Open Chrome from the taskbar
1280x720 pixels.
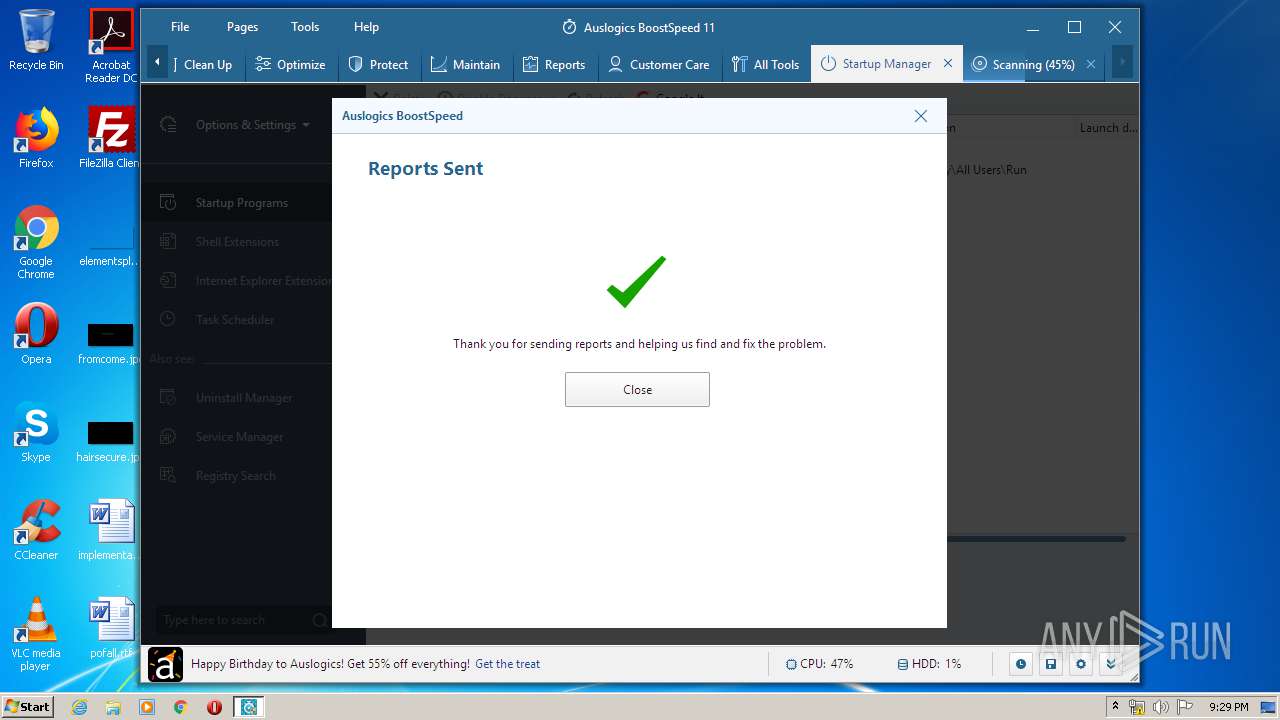[180, 707]
